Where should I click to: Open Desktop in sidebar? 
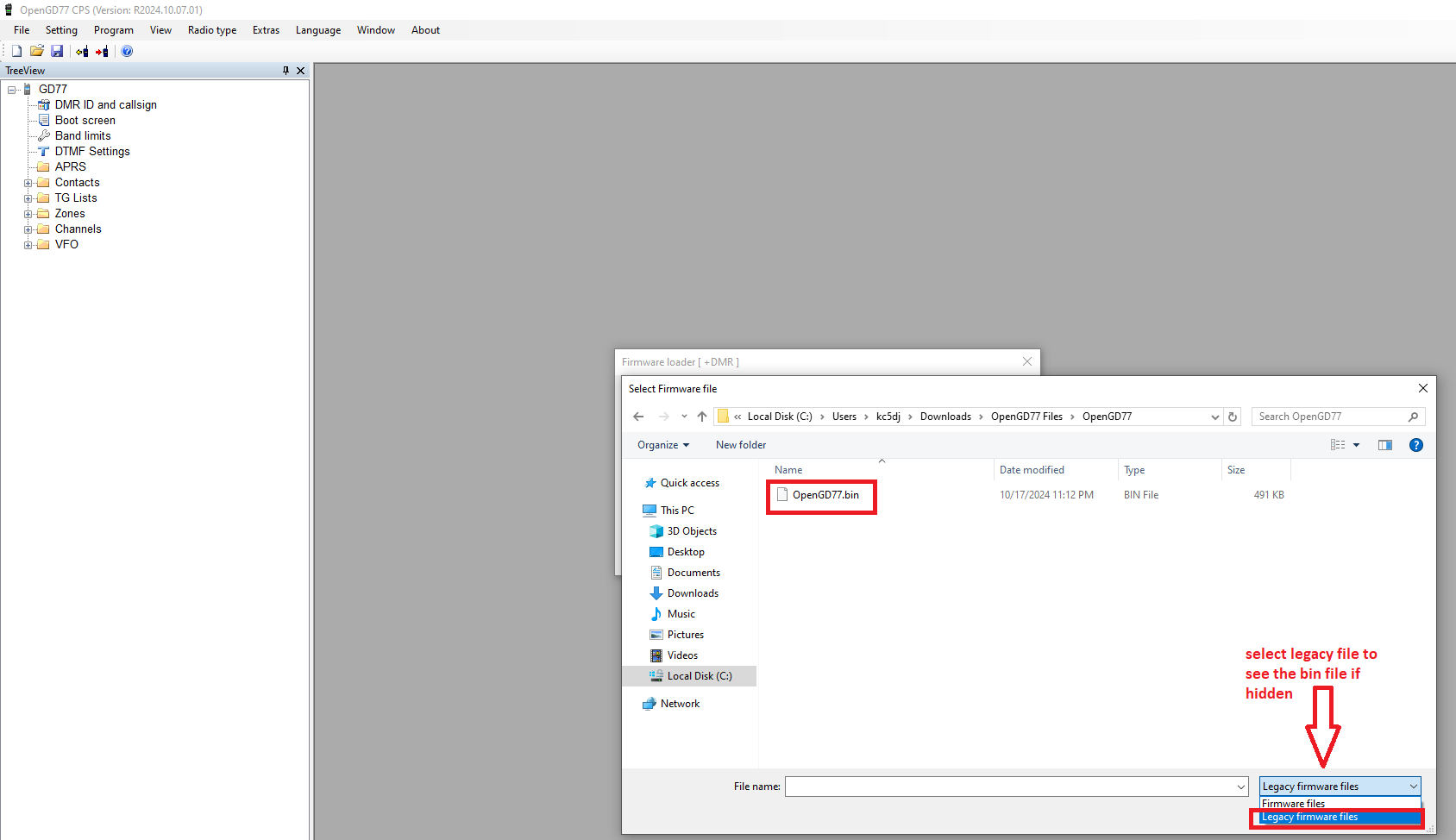point(686,552)
